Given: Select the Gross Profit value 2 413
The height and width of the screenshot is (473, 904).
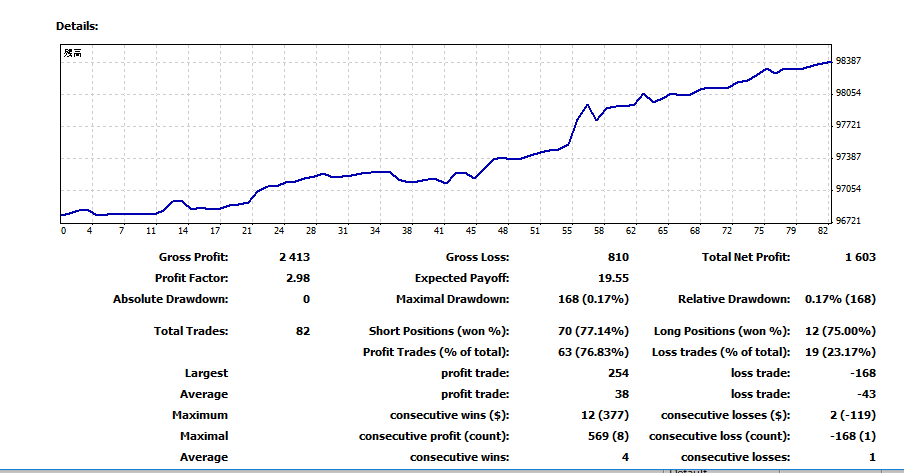Looking at the screenshot, I should click(294, 257).
